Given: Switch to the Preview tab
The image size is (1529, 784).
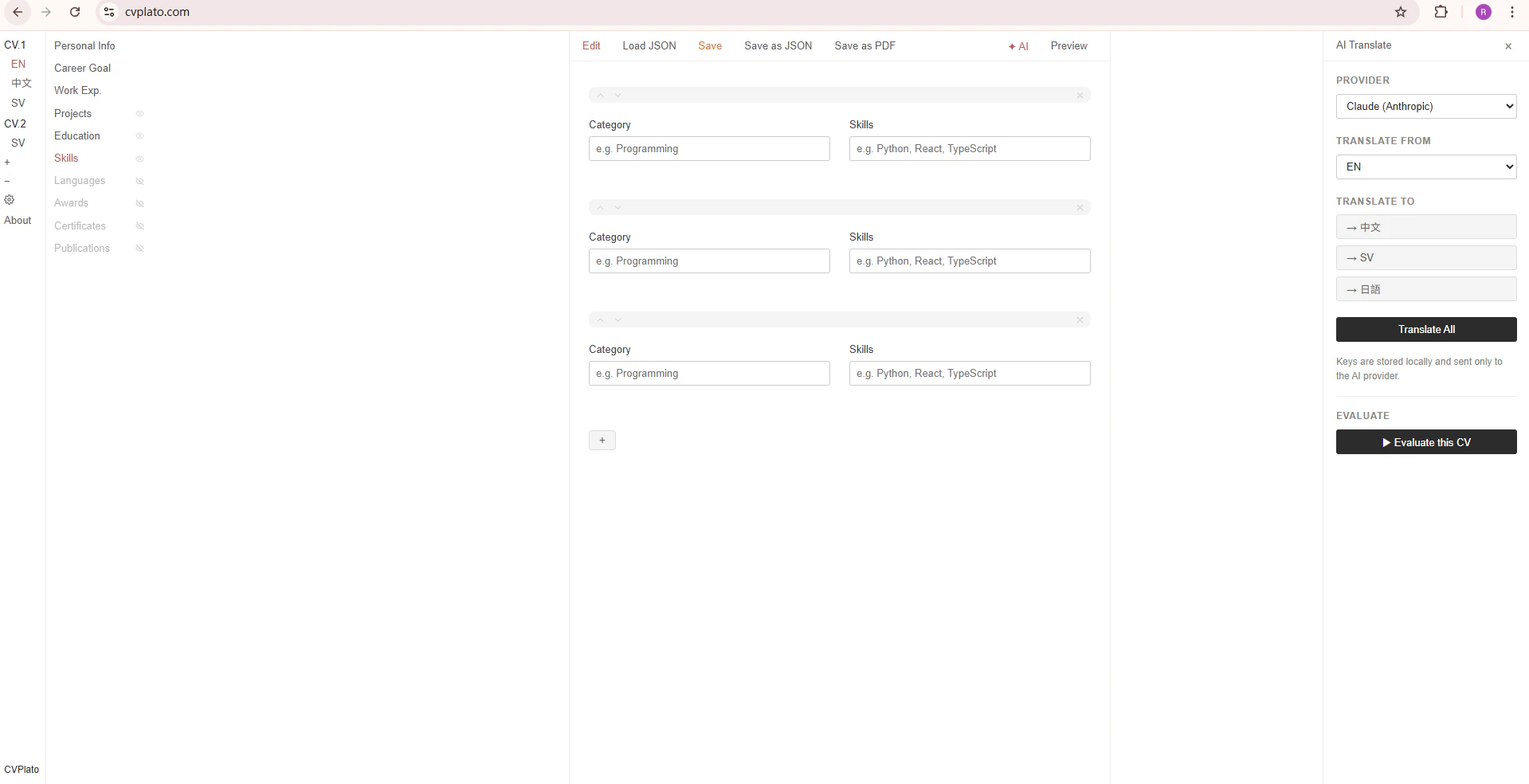Looking at the screenshot, I should click(x=1068, y=45).
